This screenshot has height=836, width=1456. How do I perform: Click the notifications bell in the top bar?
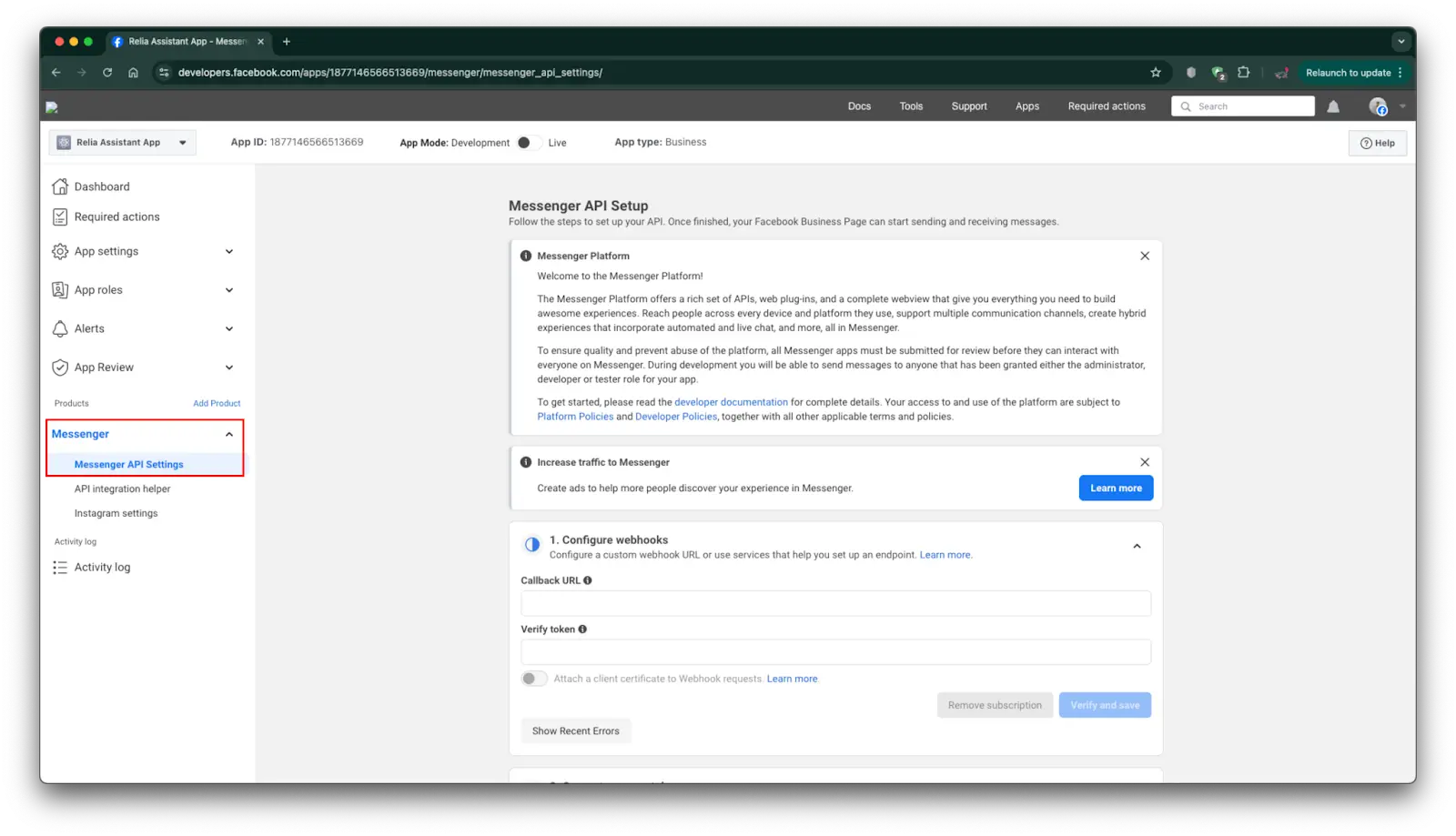click(x=1333, y=106)
